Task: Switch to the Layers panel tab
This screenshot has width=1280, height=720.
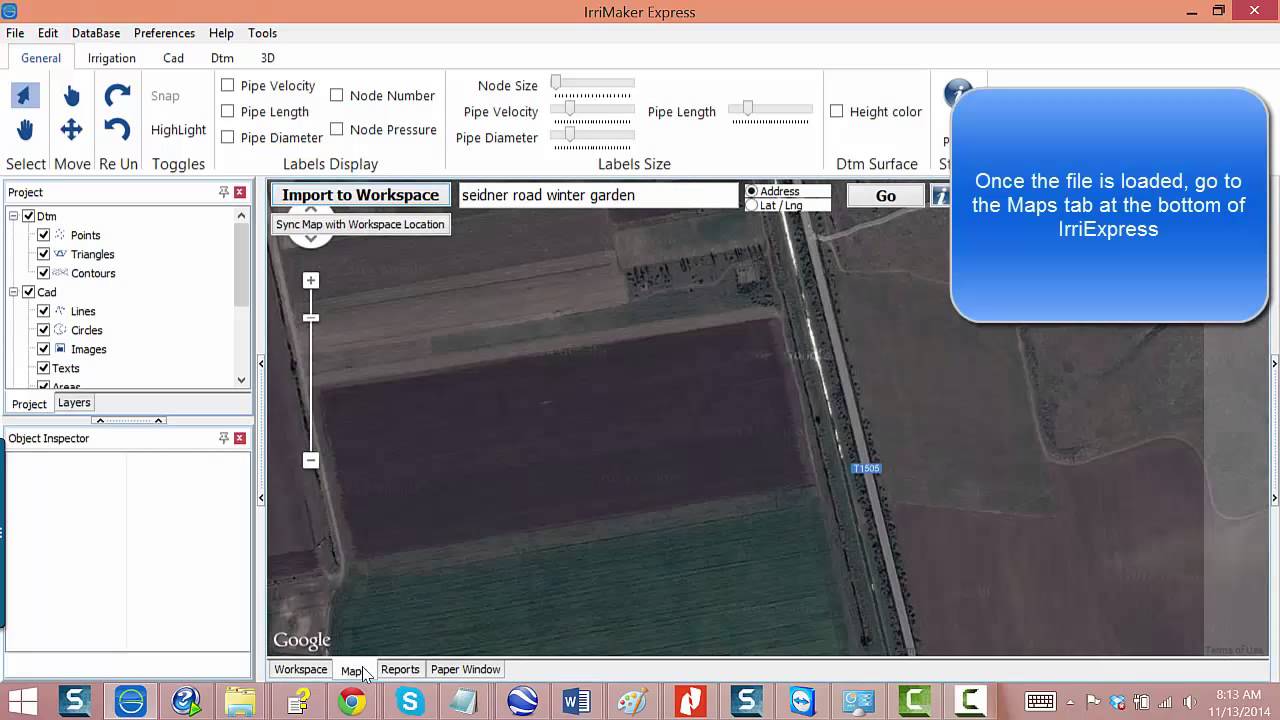Action: (x=74, y=403)
